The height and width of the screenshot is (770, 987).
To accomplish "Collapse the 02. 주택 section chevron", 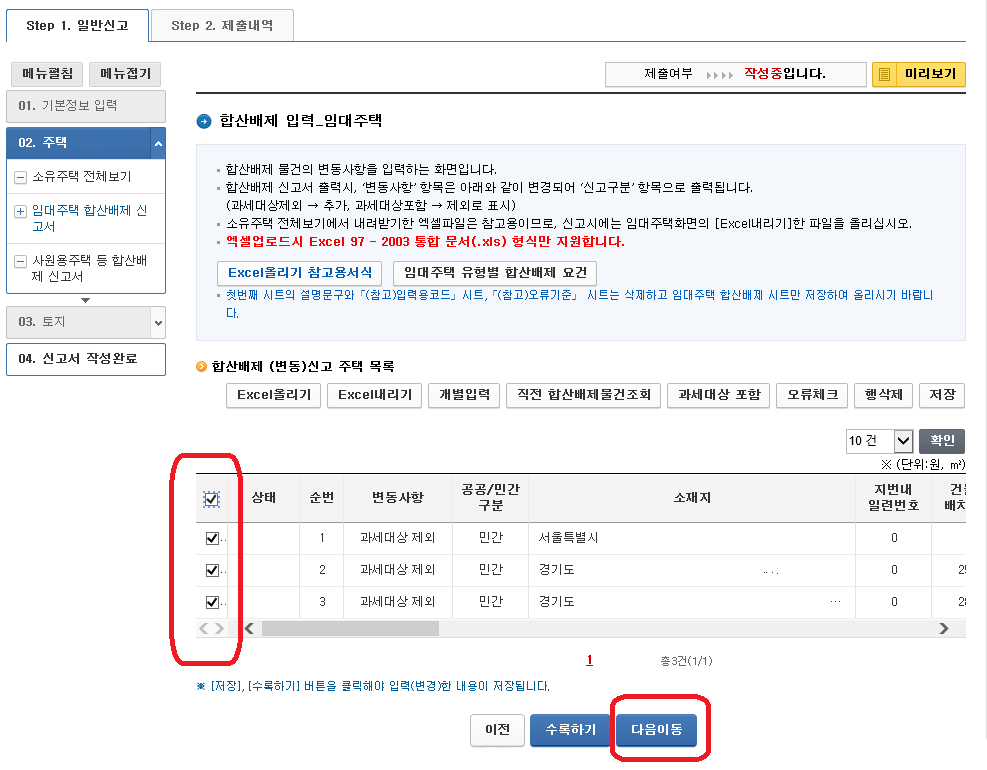I will (160, 142).
